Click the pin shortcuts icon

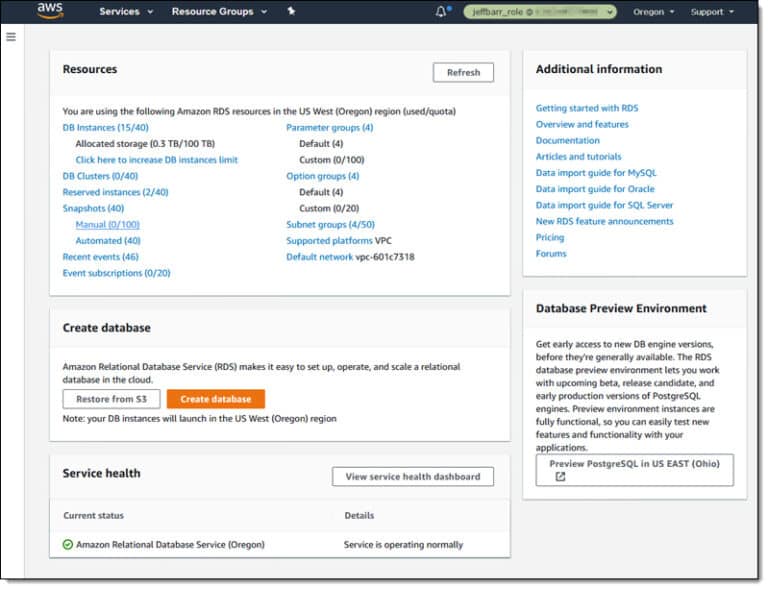click(291, 11)
